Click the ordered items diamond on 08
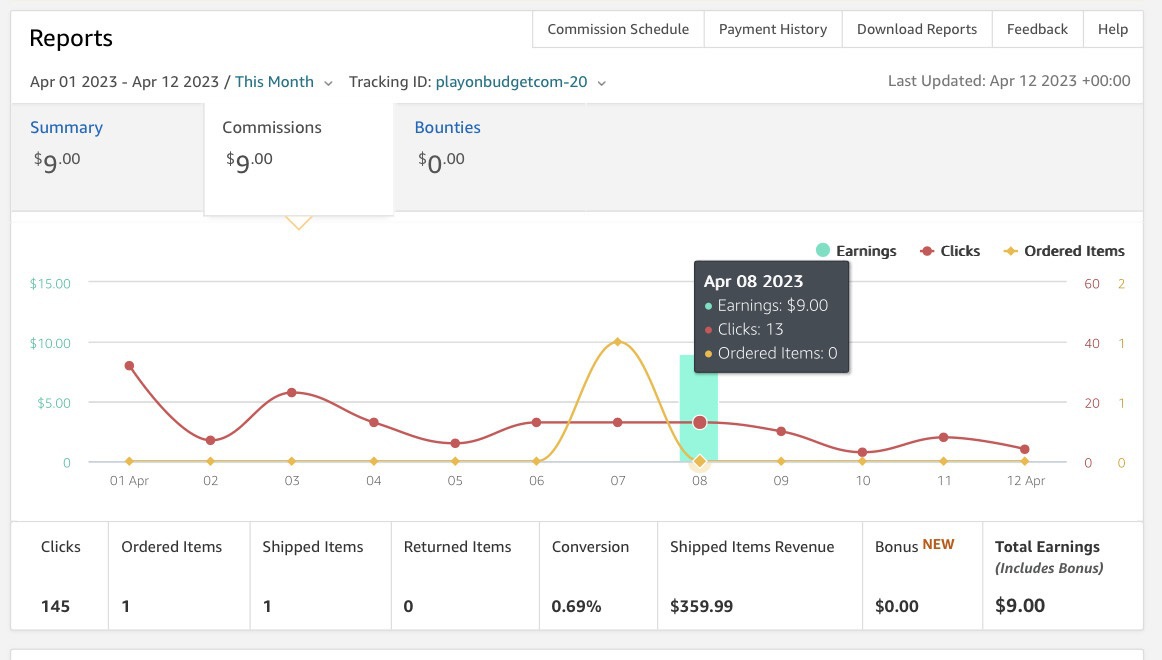 pyautogui.click(x=700, y=461)
